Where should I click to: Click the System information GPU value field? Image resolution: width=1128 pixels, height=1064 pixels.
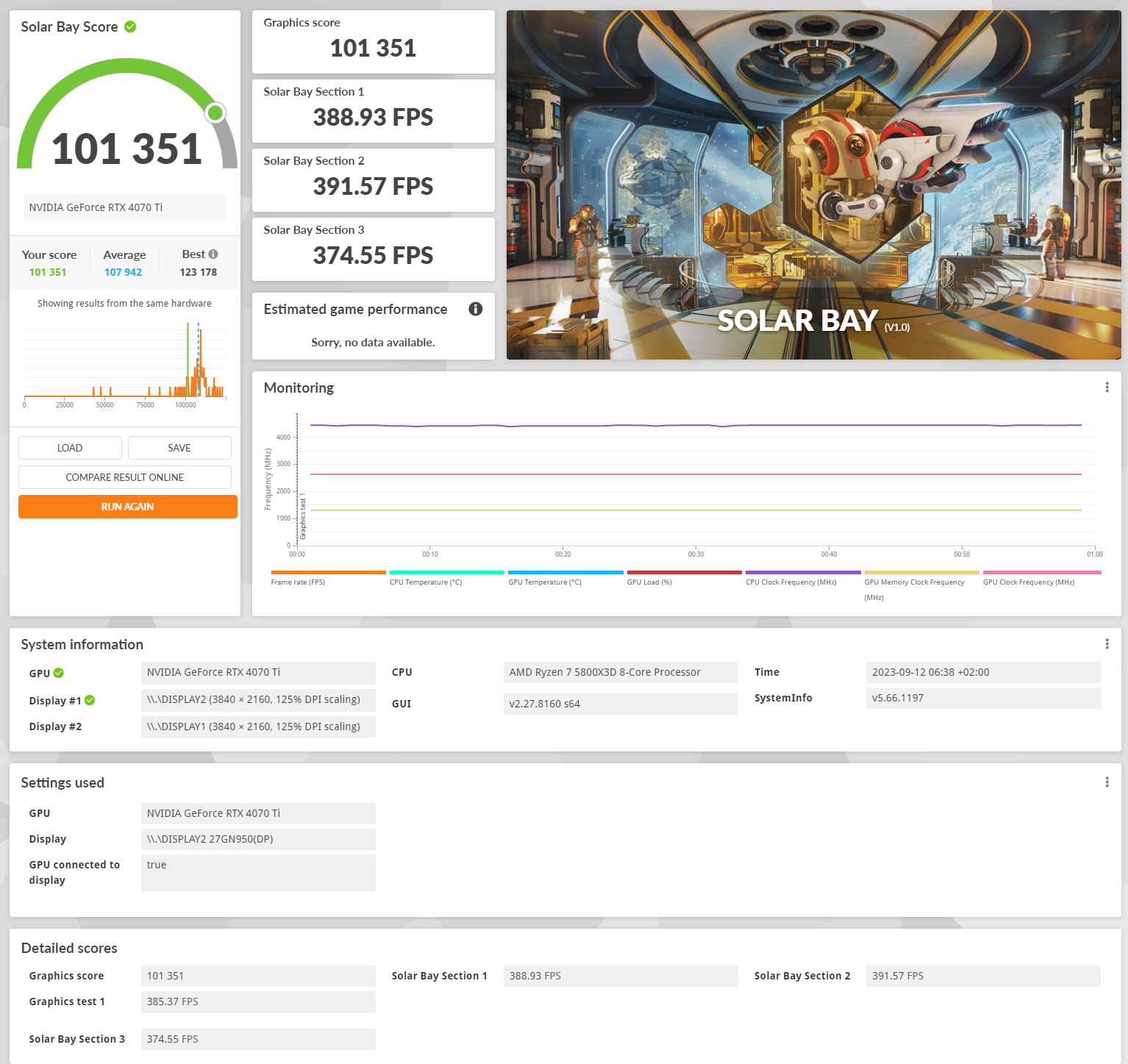click(x=258, y=672)
